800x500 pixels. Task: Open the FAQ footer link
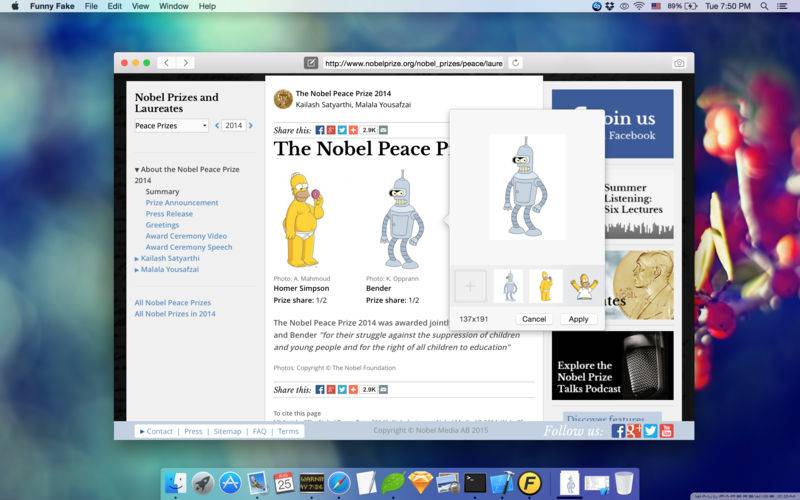pos(259,431)
